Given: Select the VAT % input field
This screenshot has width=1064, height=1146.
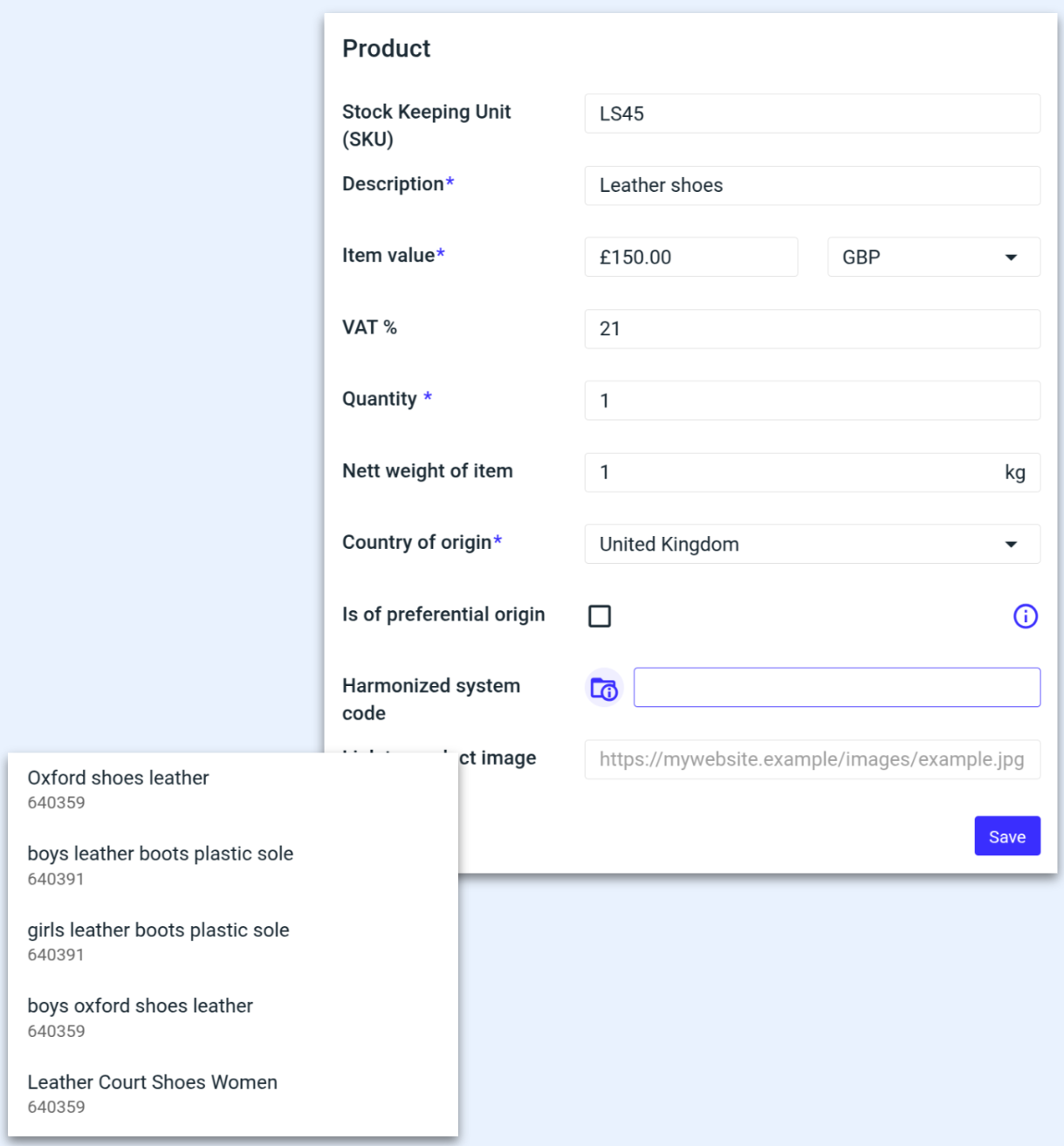Looking at the screenshot, I should pyautogui.click(x=811, y=329).
